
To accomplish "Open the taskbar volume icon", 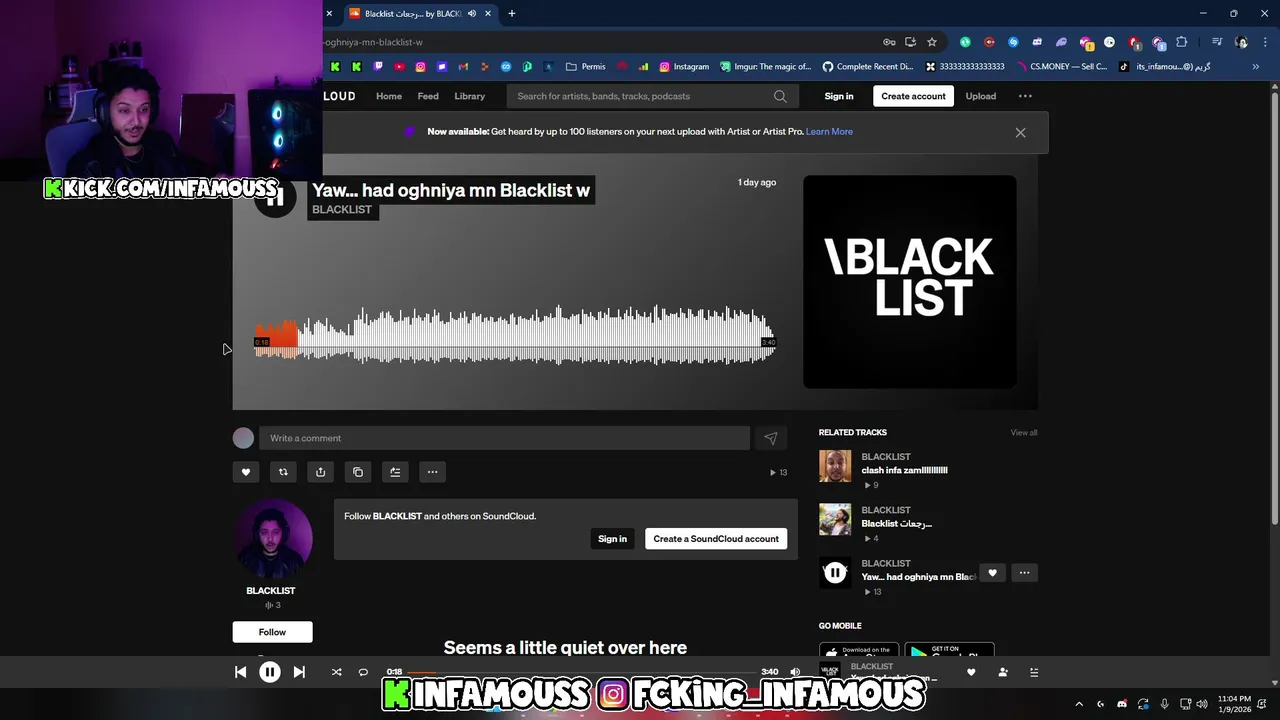I will 1202,704.
